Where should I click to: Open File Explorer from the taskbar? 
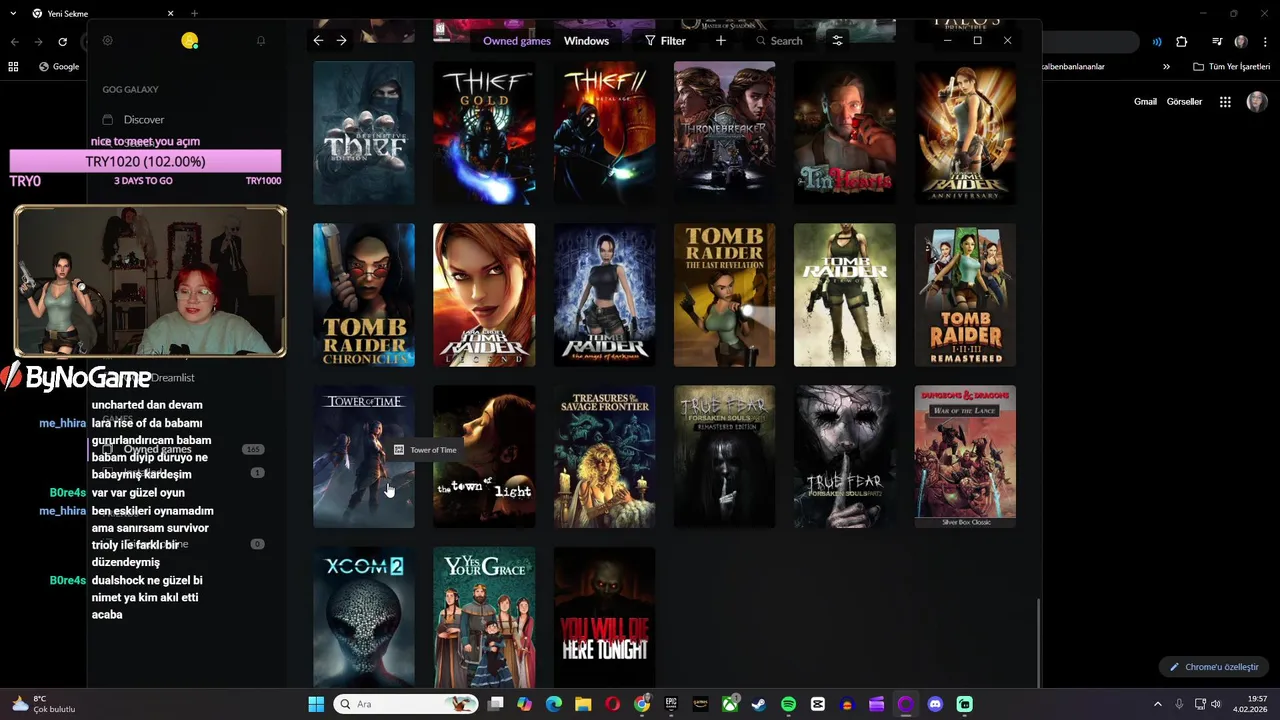click(x=583, y=704)
